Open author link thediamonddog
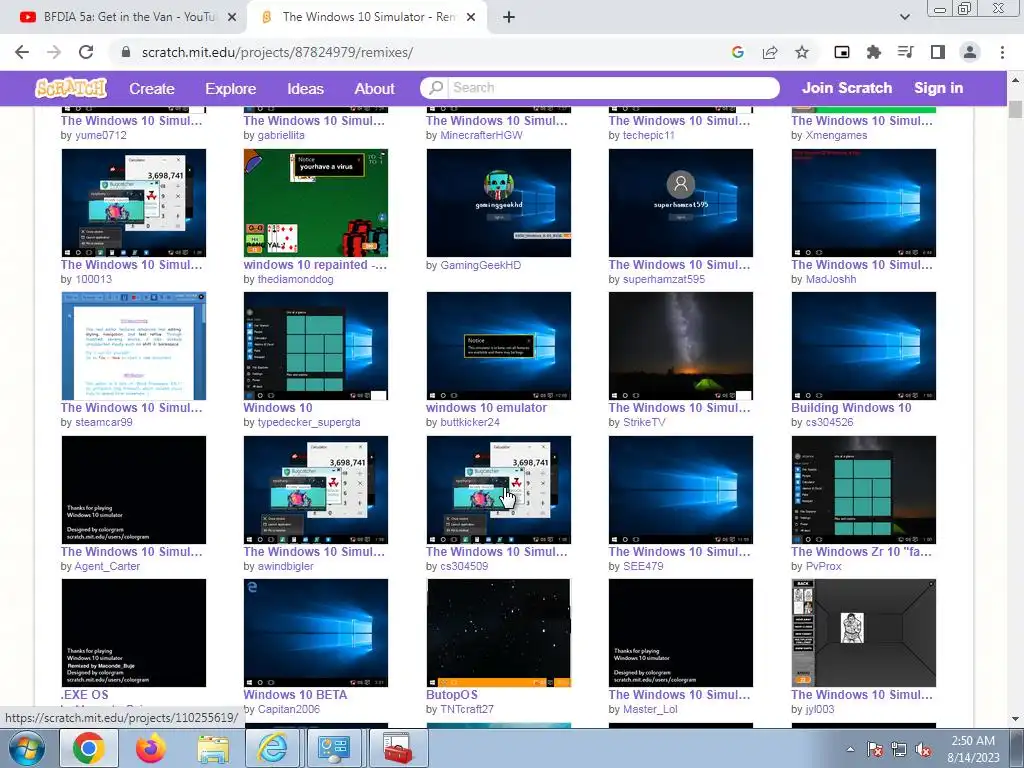Image resolution: width=1024 pixels, height=768 pixels. 295,279
